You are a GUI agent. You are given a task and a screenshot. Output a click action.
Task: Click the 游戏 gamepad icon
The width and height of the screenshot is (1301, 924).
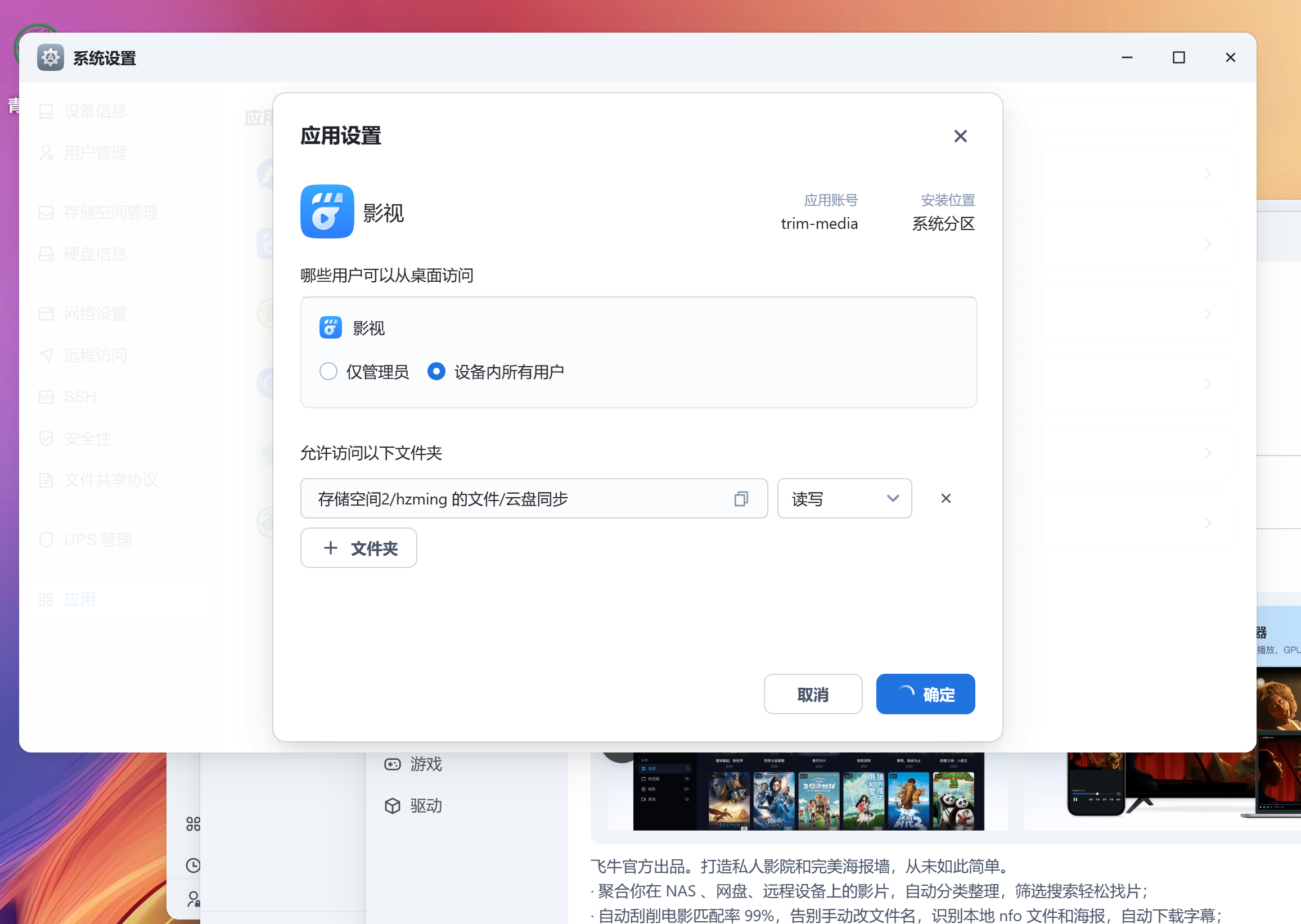(393, 764)
